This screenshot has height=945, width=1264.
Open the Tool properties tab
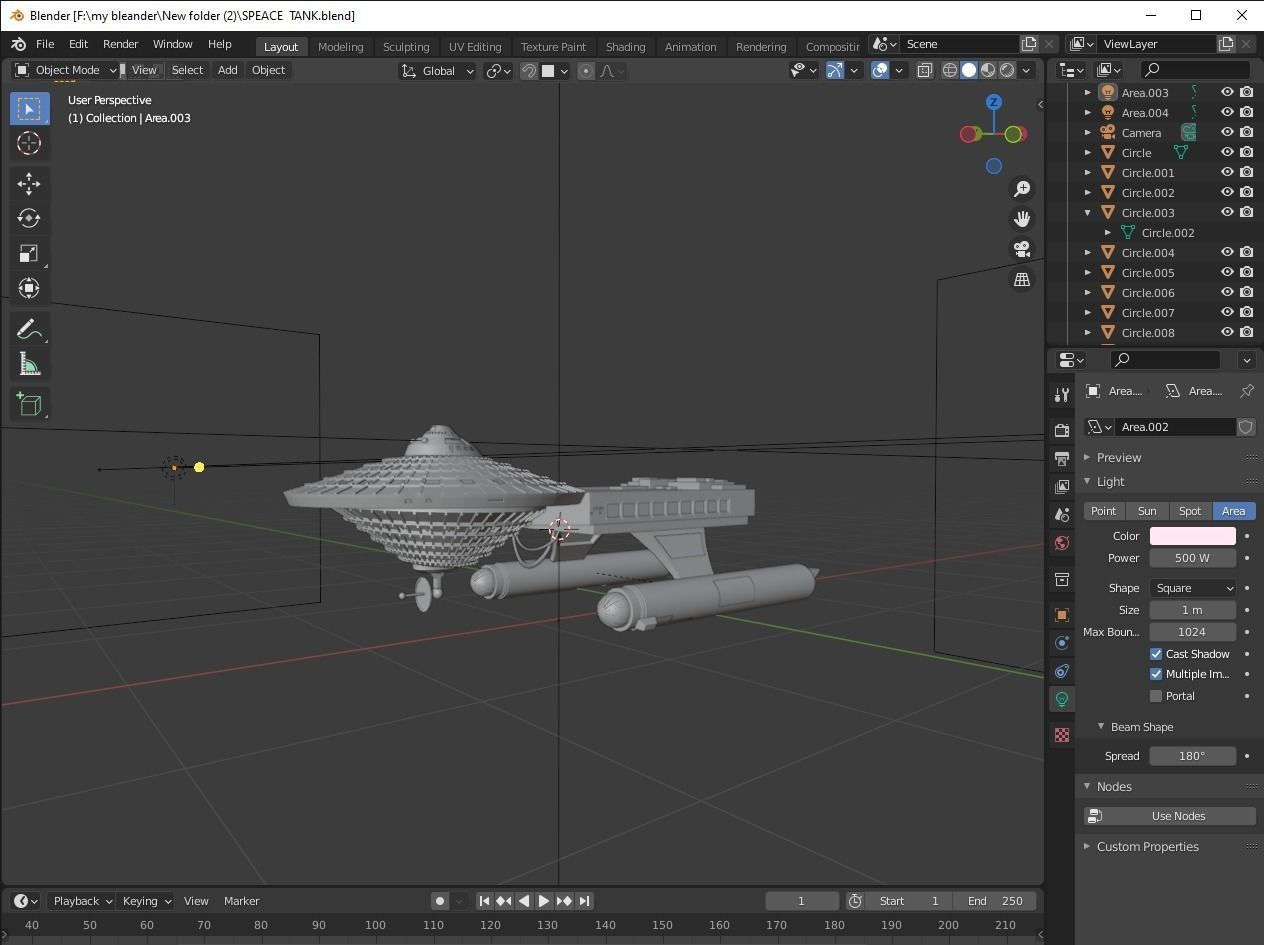1062,395
